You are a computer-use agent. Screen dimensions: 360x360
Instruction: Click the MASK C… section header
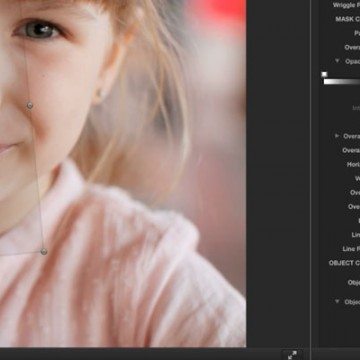348,19
